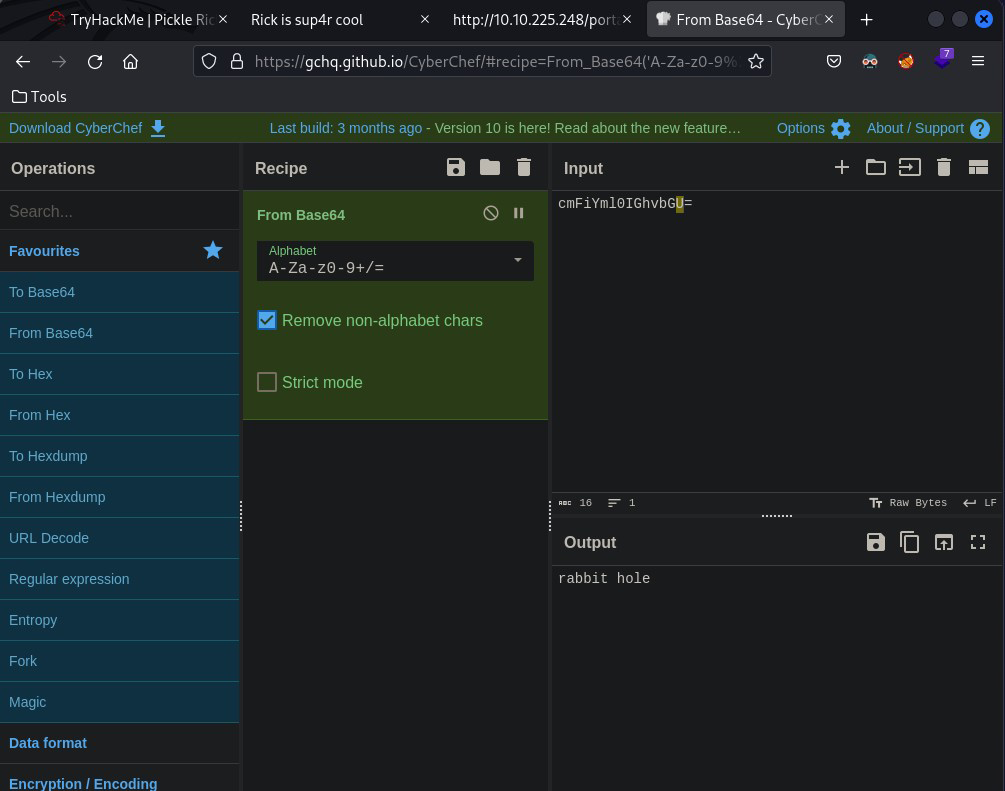Expand the Data format category
The height and width of the screenshot is (791, 1005).
coord(48,743)
